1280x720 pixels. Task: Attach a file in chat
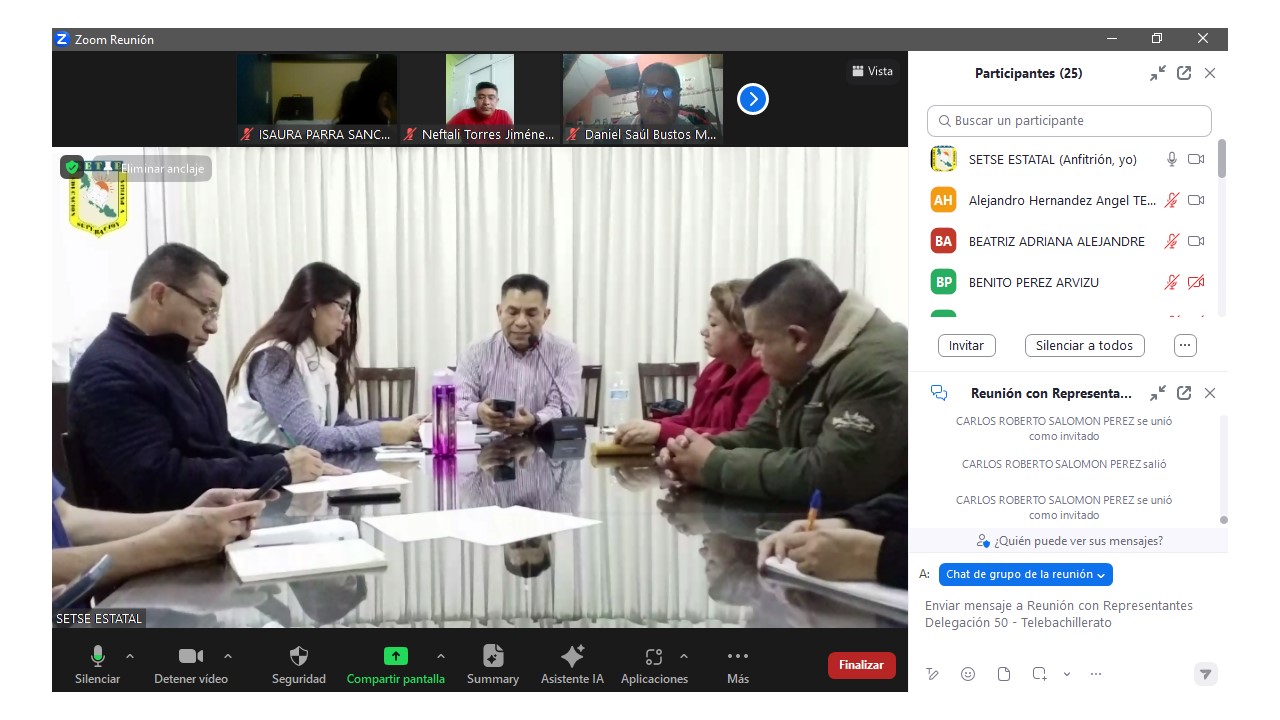(x=1004, y=674)
